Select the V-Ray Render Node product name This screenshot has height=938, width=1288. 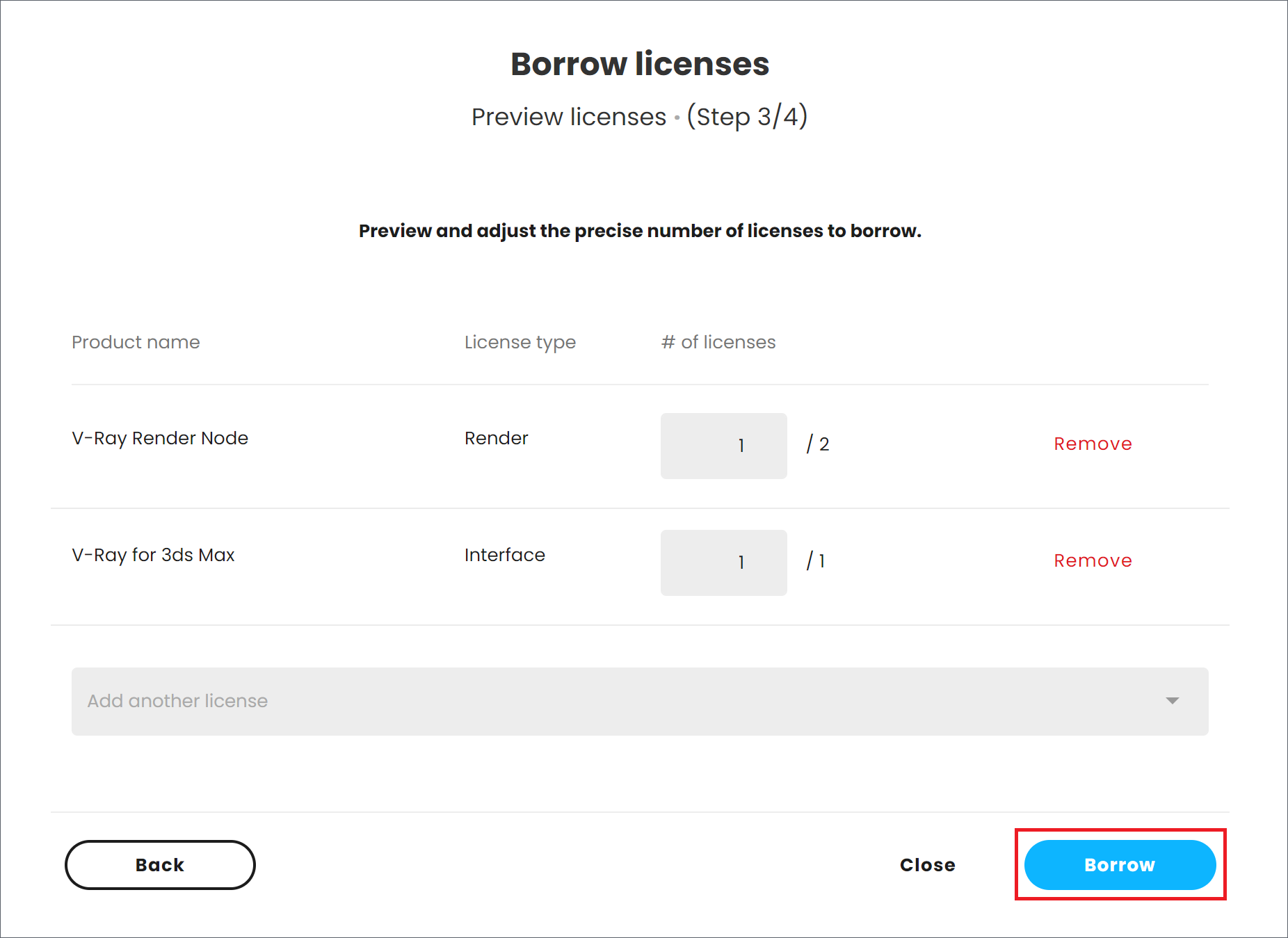[x=160, y=438]
